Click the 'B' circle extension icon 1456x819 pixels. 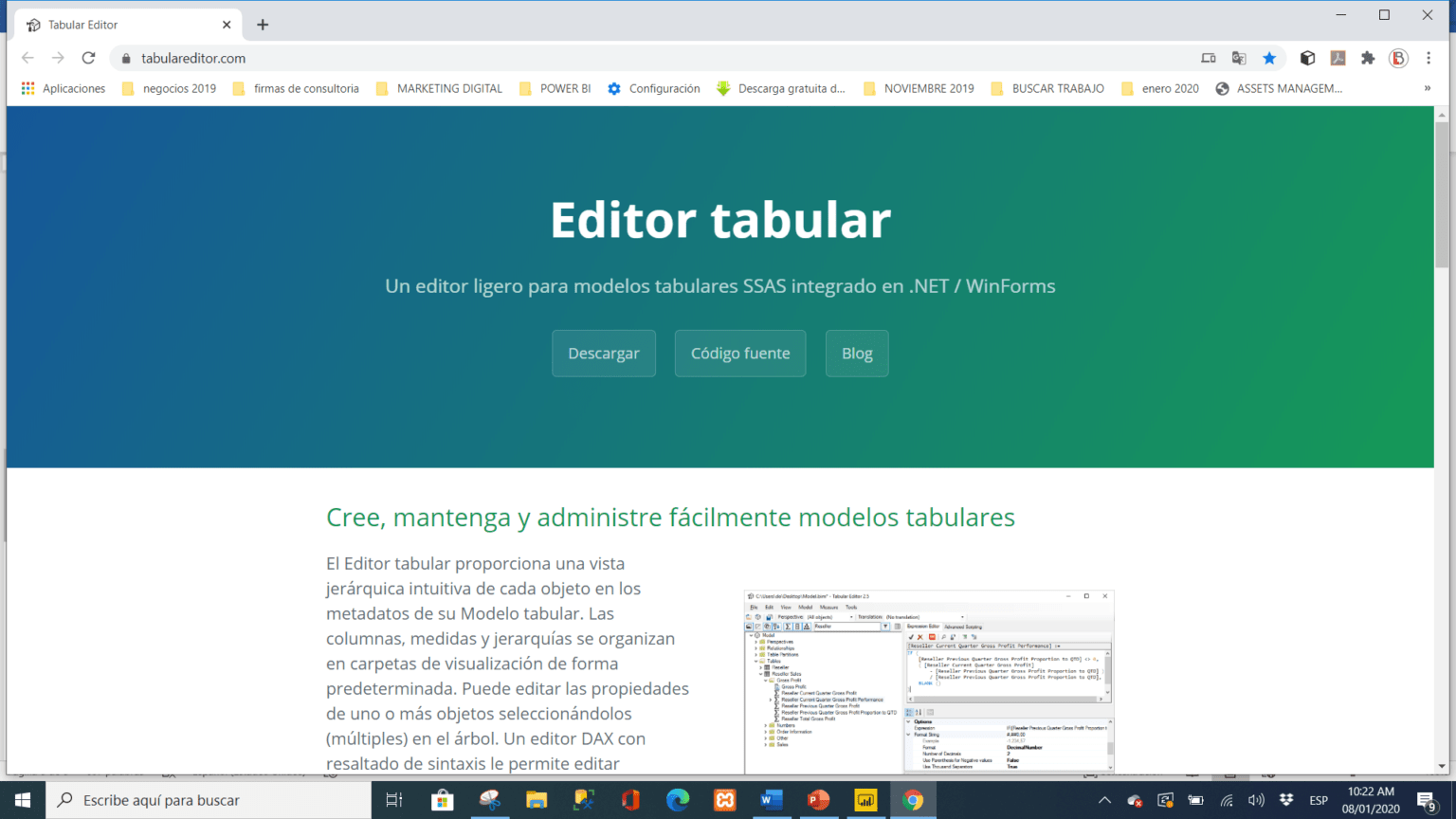click(1398, 58)
